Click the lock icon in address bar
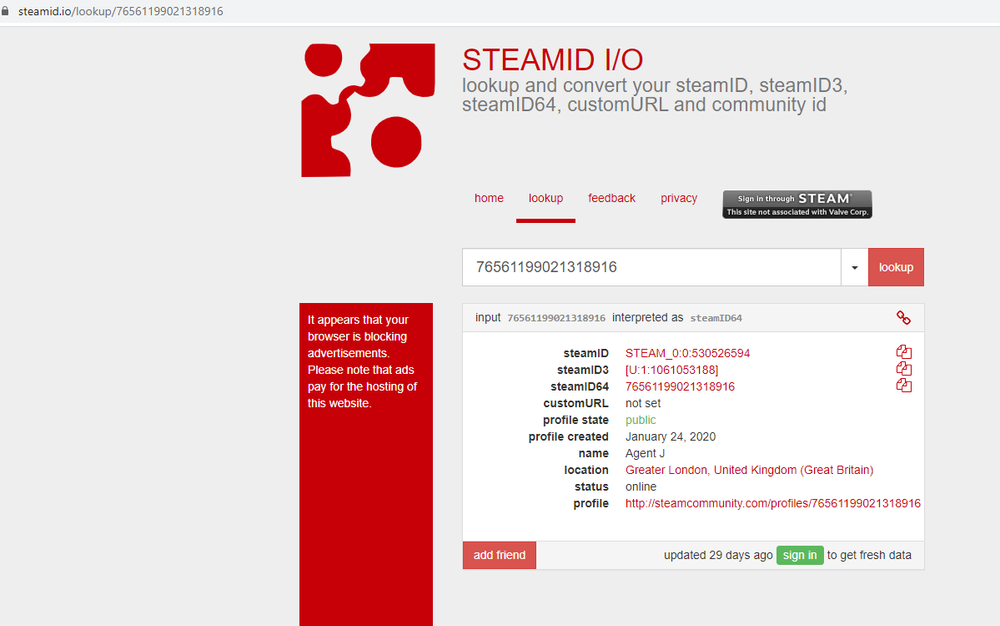Viewport: 1000px width, 626px height. [x=5, y=11]
